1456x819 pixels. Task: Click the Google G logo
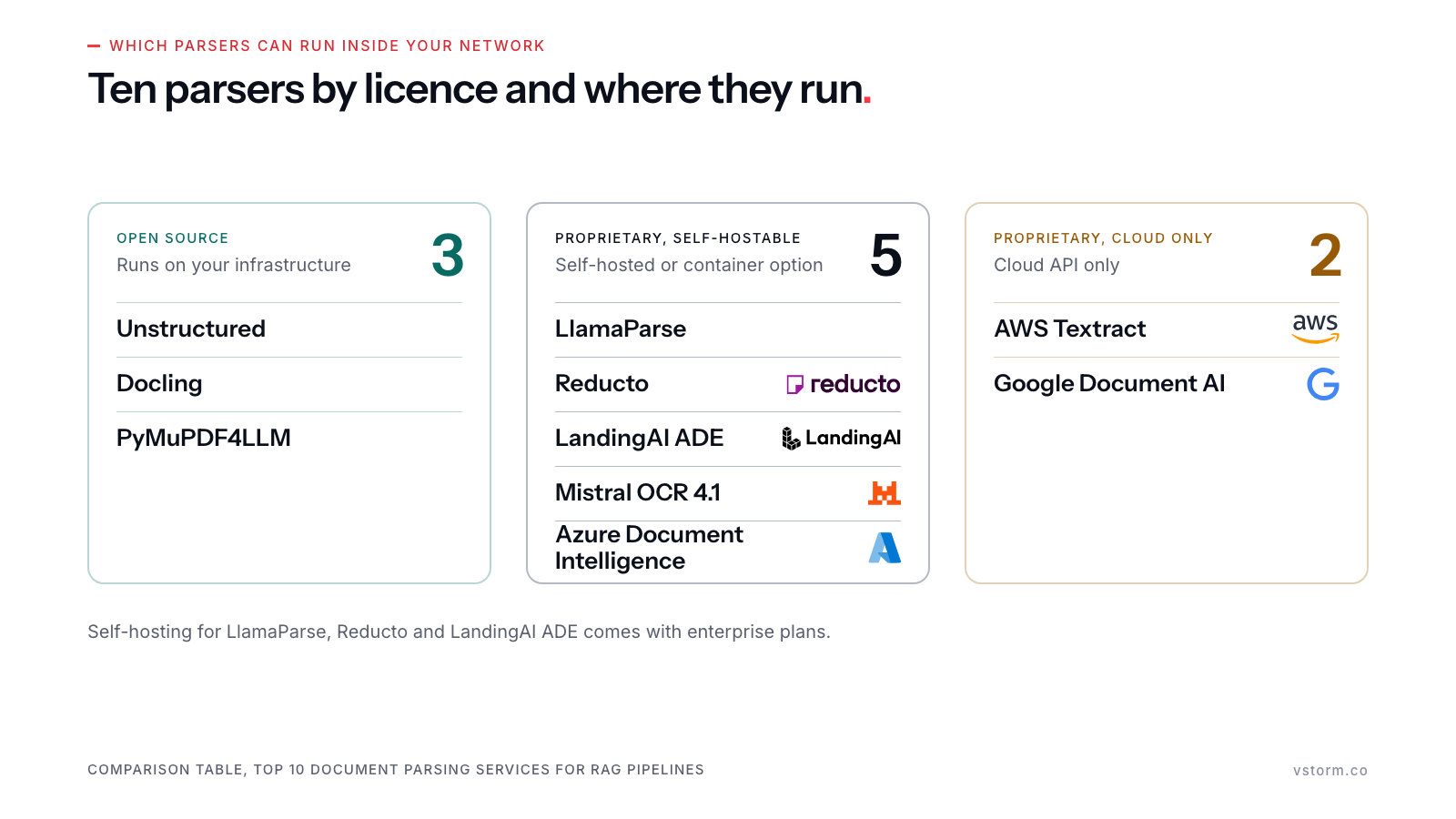pyautogui.click(x=1323, y=384)
